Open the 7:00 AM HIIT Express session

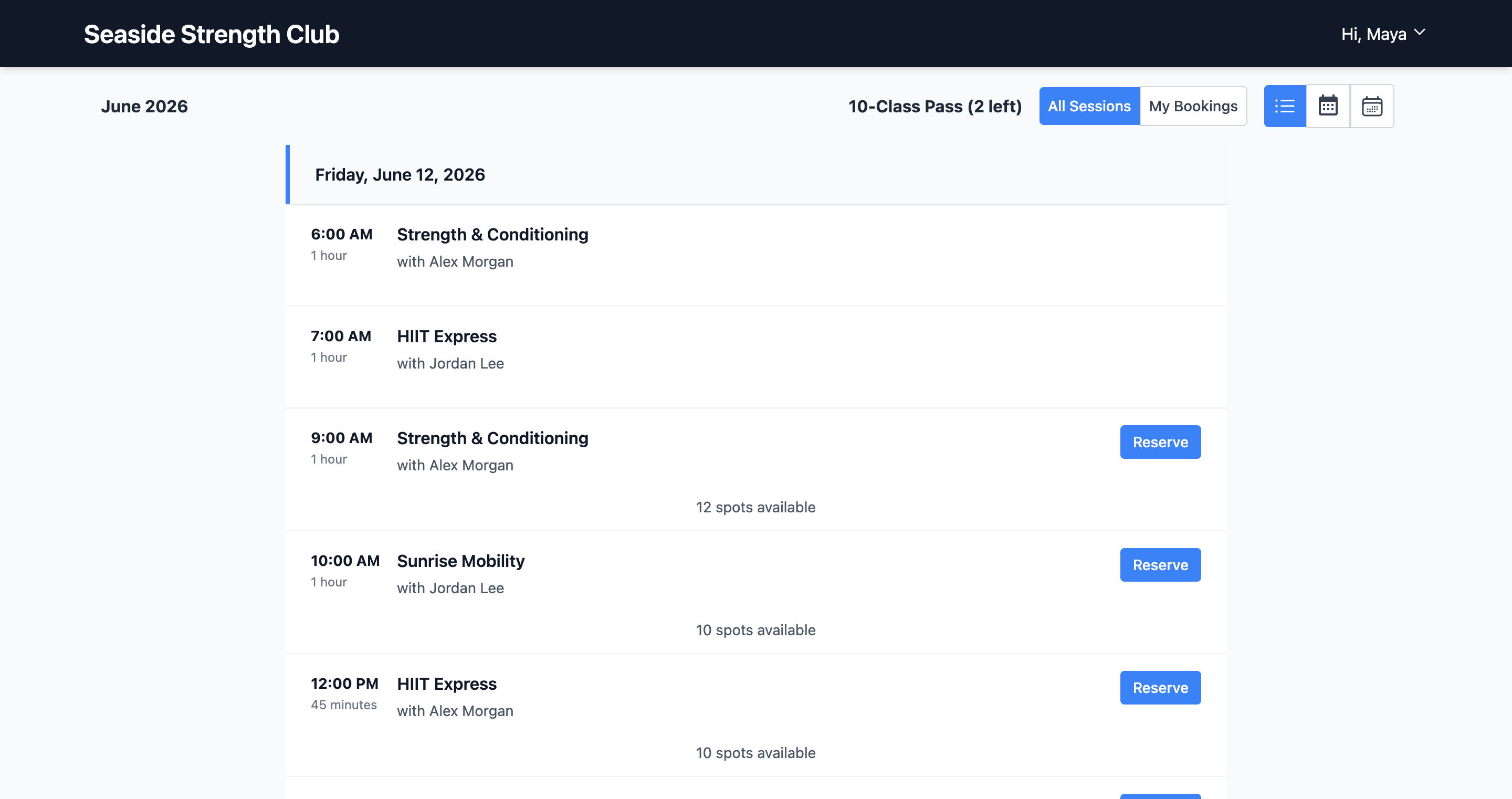(x=756, y=357)
